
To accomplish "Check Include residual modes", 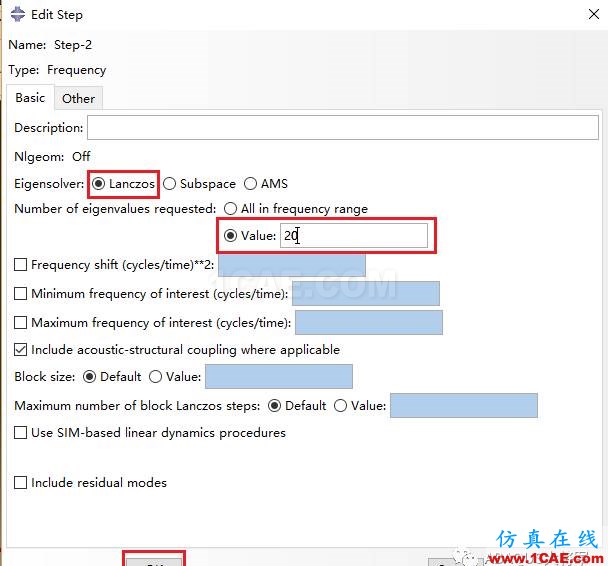I will pyautogui.click(x=20, y=483).
